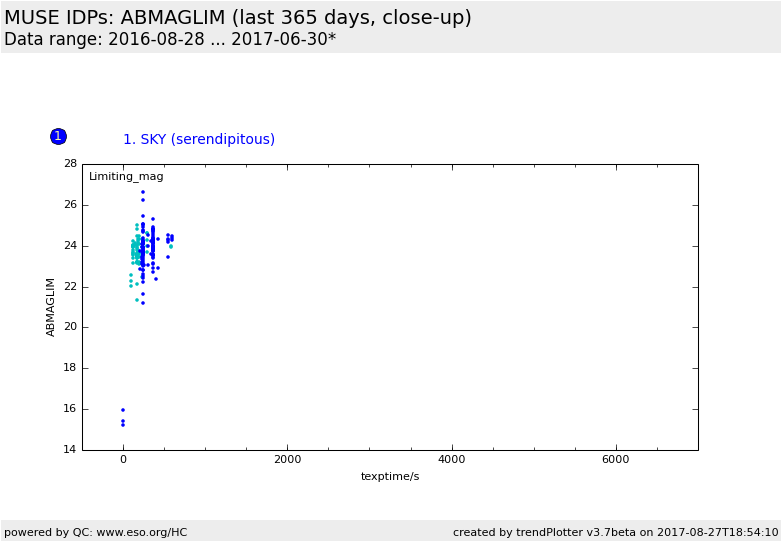Click the created by trendPlotter v3.7beta text

point(615,532)
